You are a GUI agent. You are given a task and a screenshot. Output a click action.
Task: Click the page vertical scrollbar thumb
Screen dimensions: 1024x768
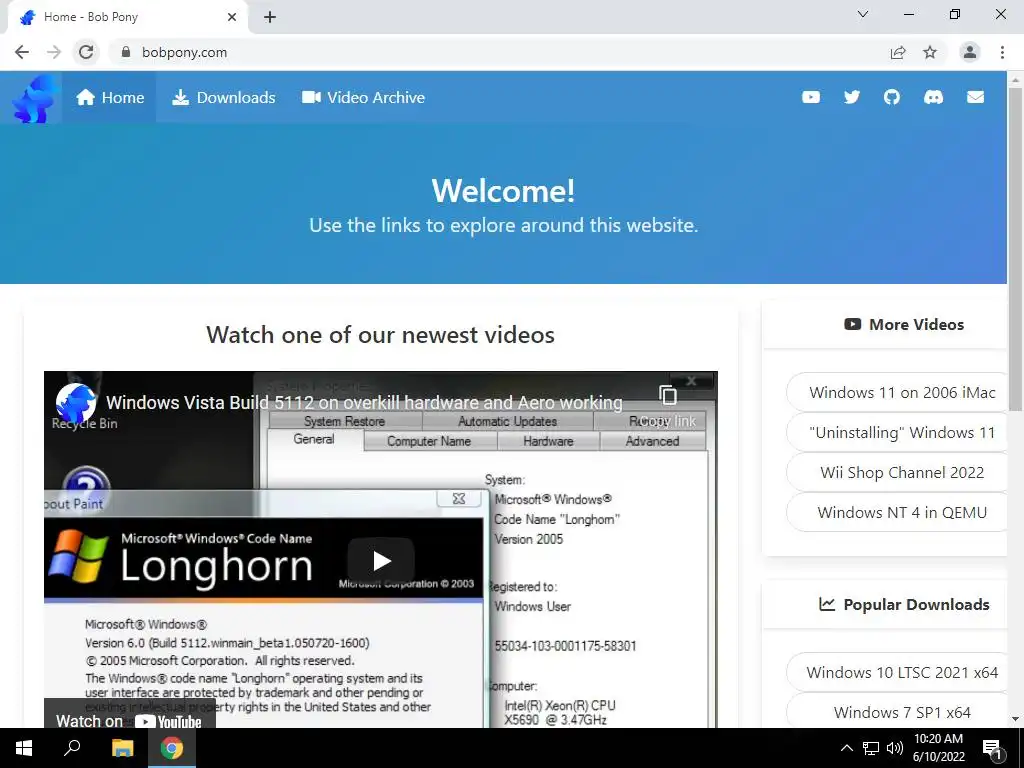coord(1016,248)
